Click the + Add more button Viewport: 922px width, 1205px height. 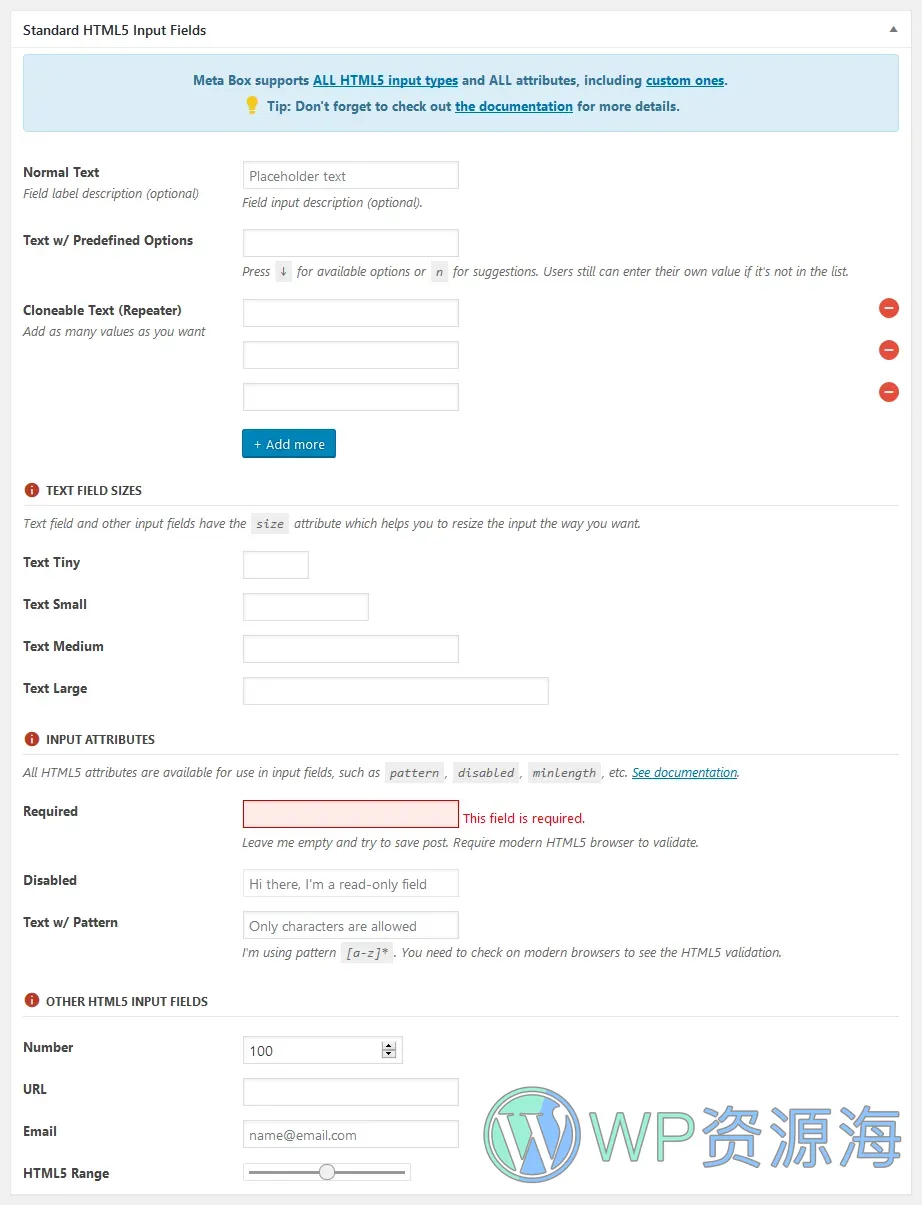(289, 444)
